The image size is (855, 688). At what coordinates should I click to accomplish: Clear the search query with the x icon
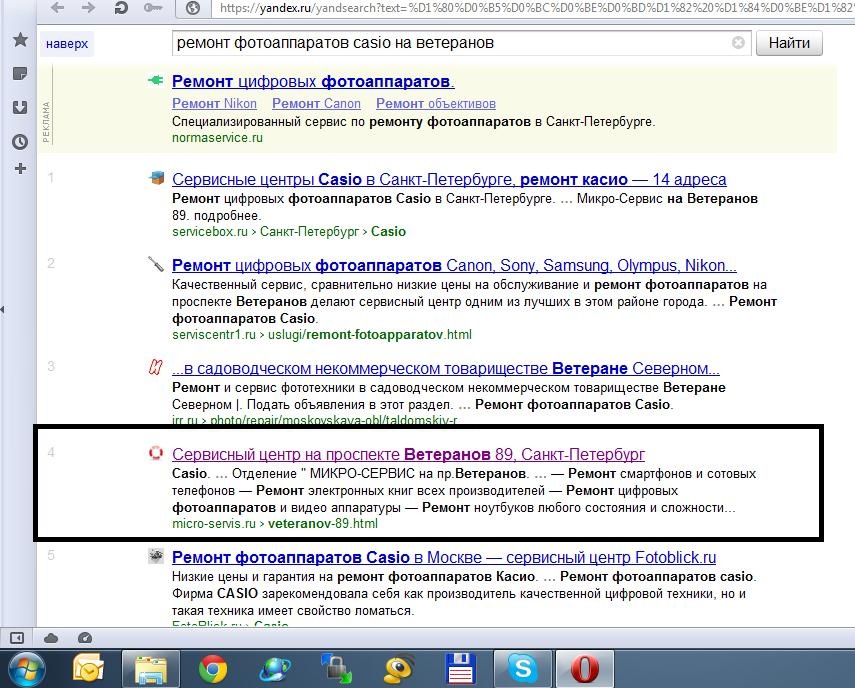coord(738,43)
